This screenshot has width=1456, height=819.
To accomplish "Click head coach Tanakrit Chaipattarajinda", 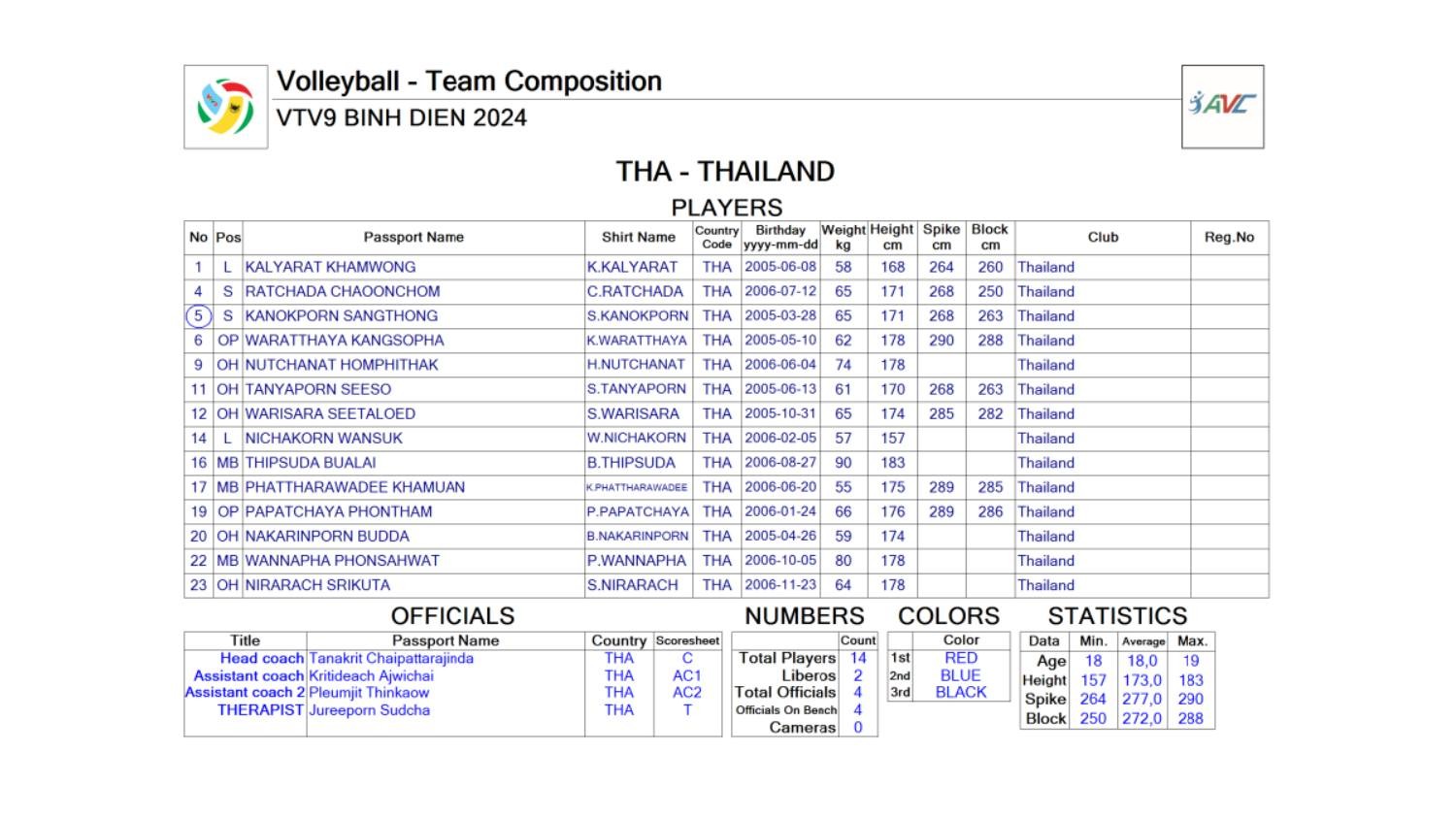I will click(391, 658).
